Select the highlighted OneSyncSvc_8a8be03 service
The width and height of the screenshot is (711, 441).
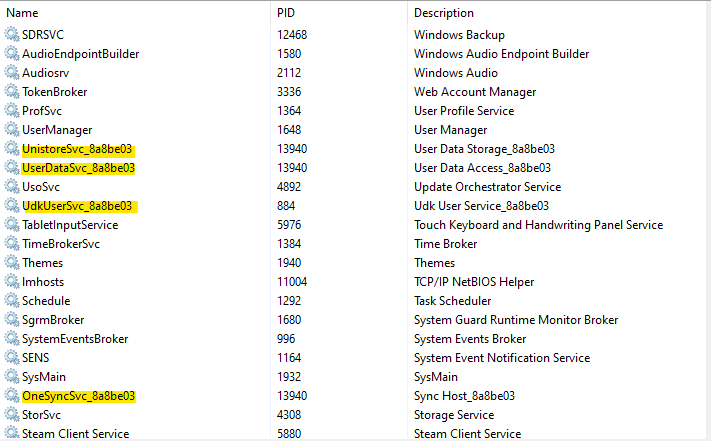(x=78, y=396)
